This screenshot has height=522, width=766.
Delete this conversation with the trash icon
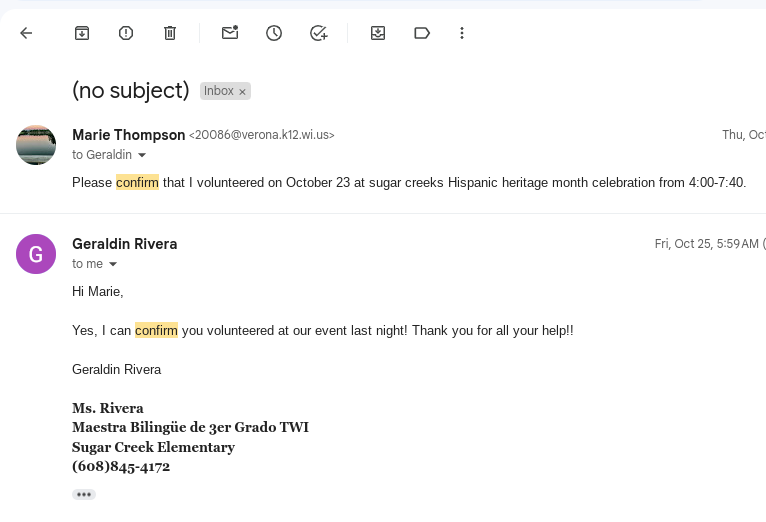170,33
